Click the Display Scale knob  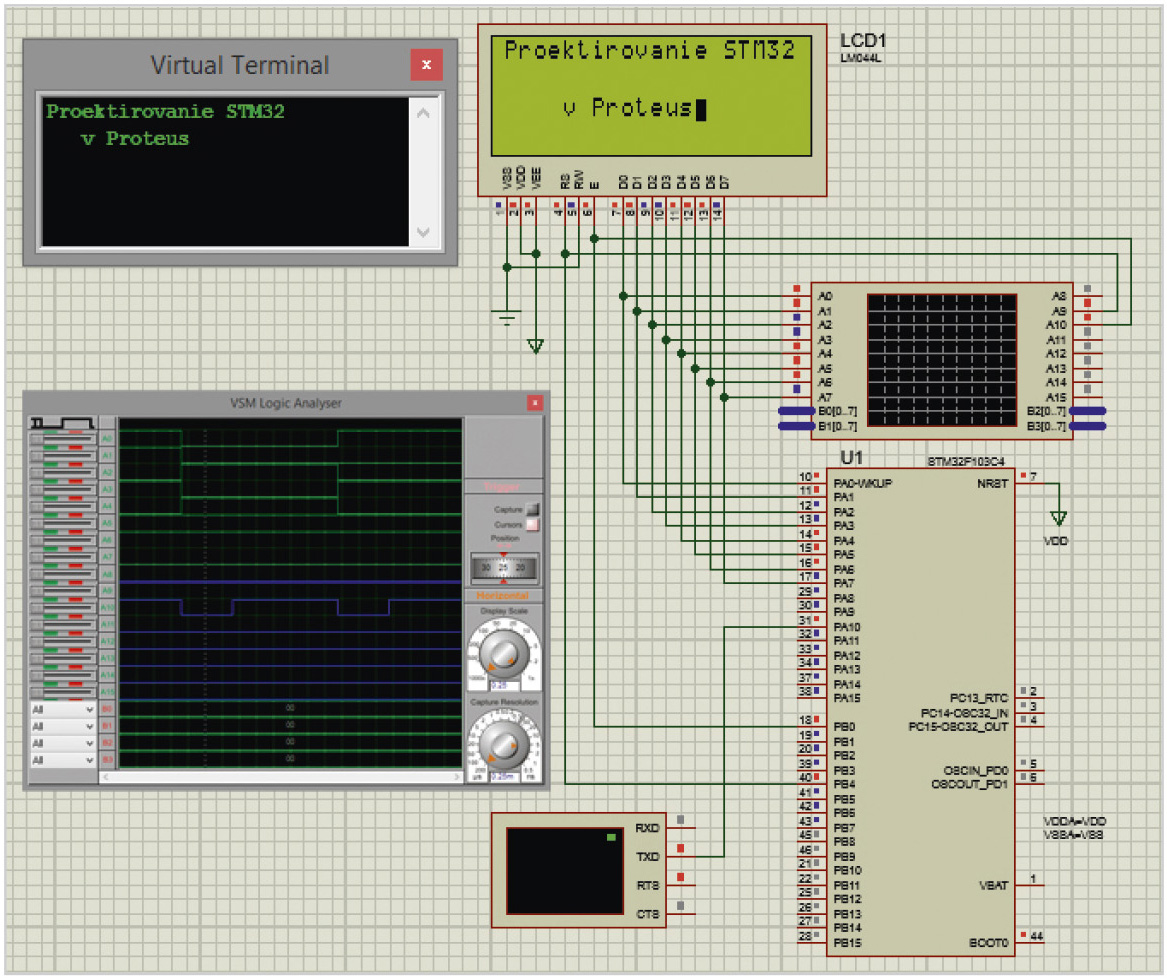pos(504,652)
